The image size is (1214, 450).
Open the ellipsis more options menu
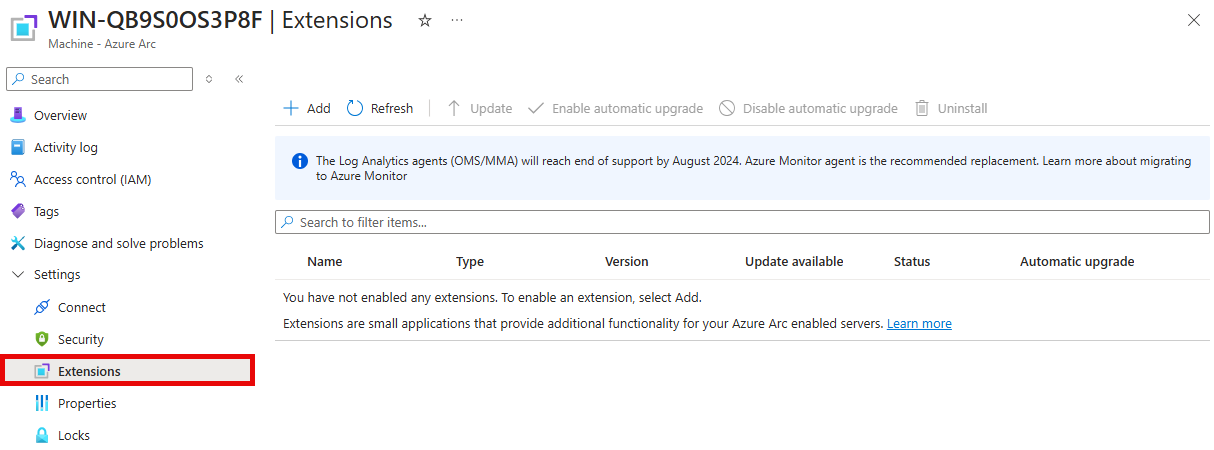[457, 20]
